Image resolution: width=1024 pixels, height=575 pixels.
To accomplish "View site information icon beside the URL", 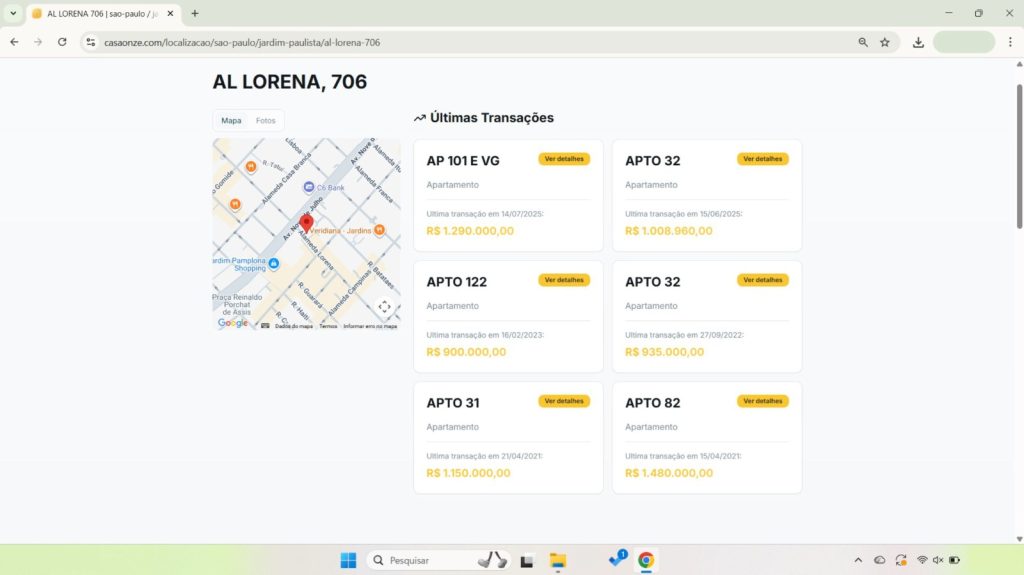I will (90, 42).
